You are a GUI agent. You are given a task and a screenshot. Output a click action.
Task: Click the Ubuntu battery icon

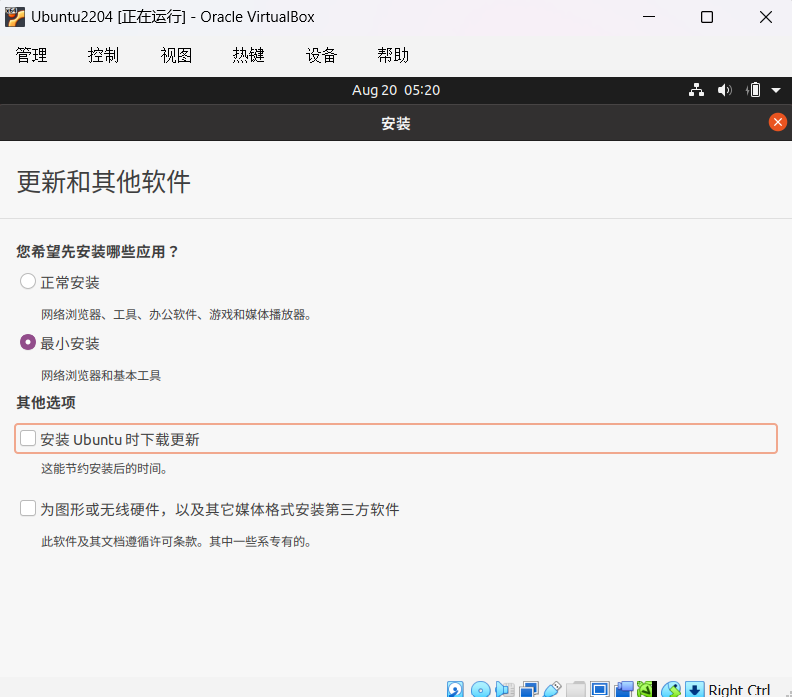pos(753,90)
